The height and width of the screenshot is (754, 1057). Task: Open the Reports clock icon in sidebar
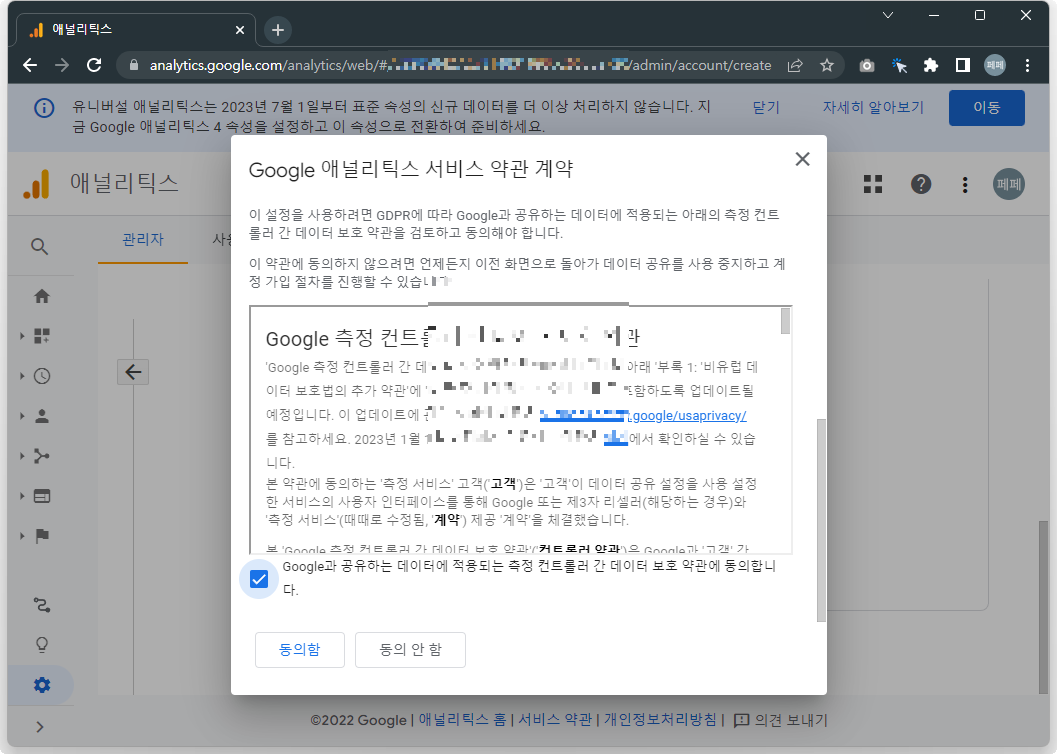coord(40,376)
